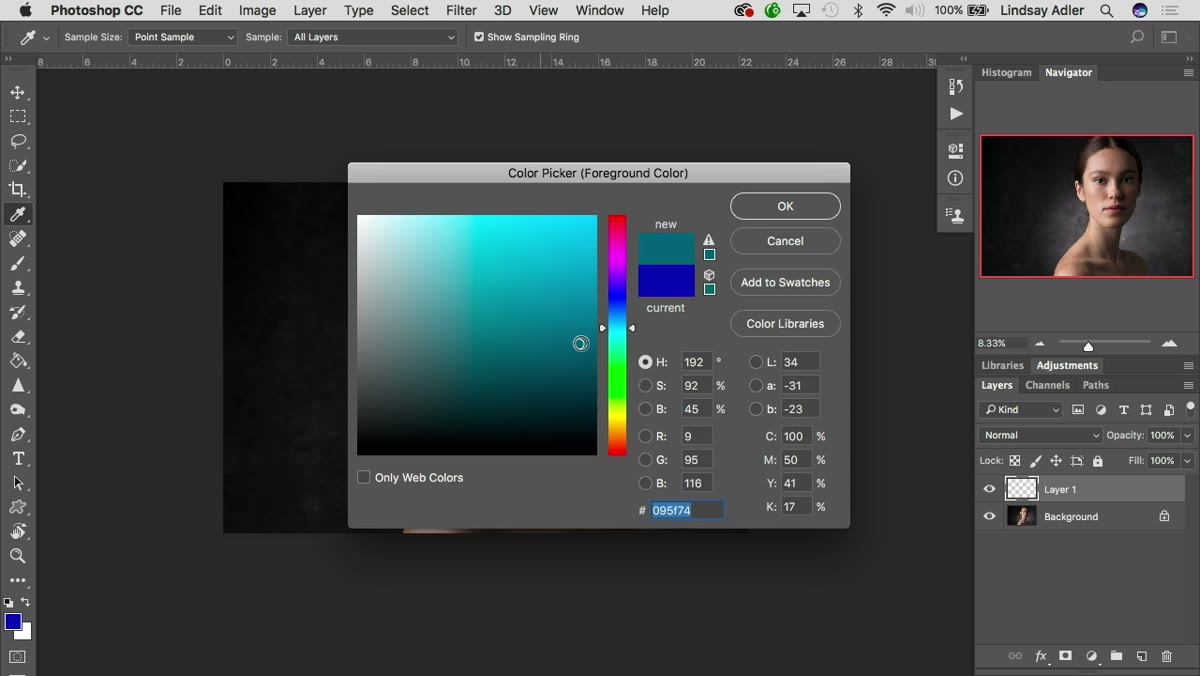This screenshot has width=1200, height=676.
Task: Switch to the Histogram tab
Action: pos(1006,72)
